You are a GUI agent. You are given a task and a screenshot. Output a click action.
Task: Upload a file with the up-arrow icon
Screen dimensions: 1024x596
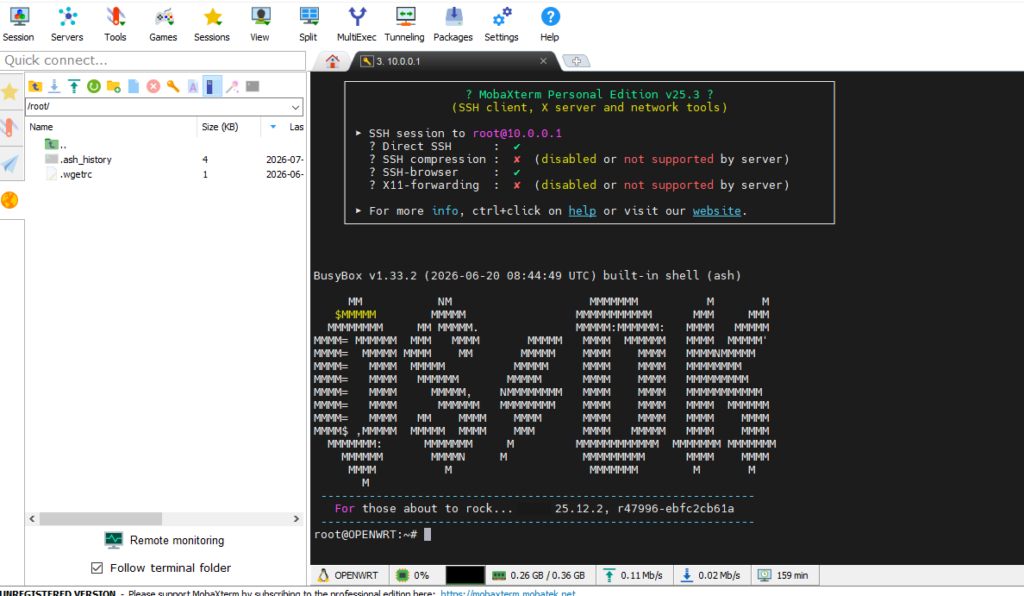tap(74, 86)
